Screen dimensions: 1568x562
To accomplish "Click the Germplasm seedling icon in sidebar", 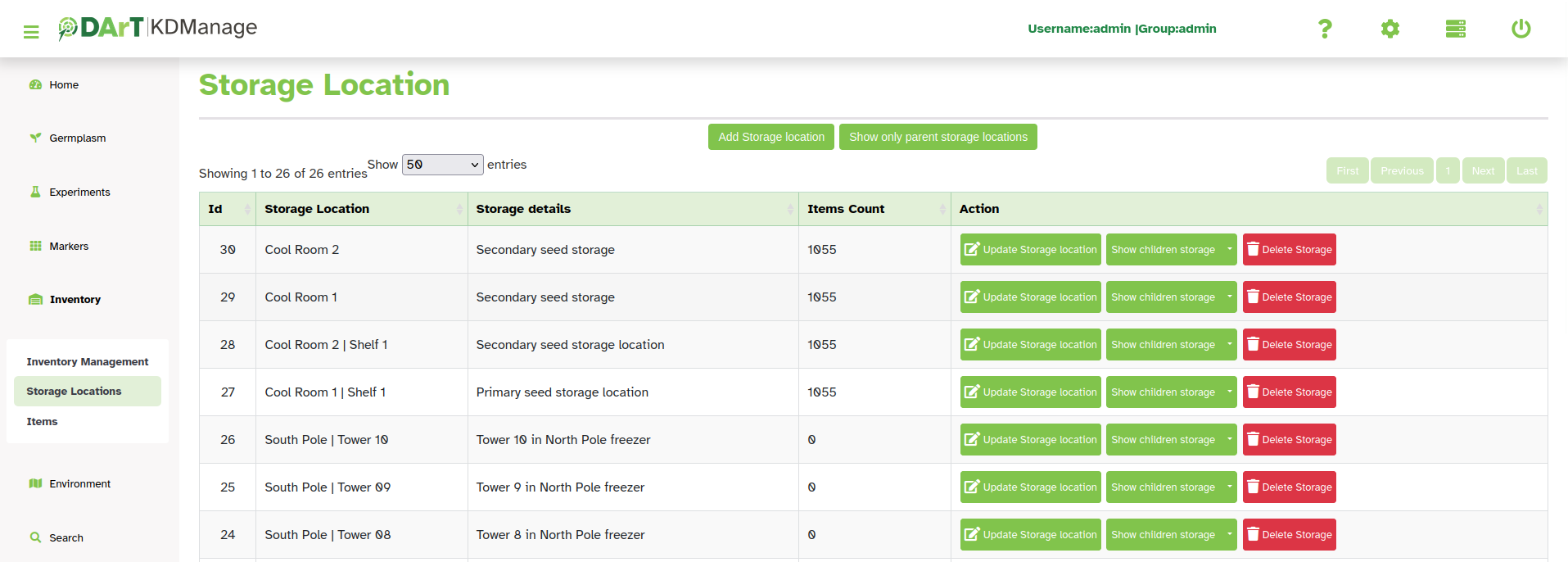I will pos(35,138).
